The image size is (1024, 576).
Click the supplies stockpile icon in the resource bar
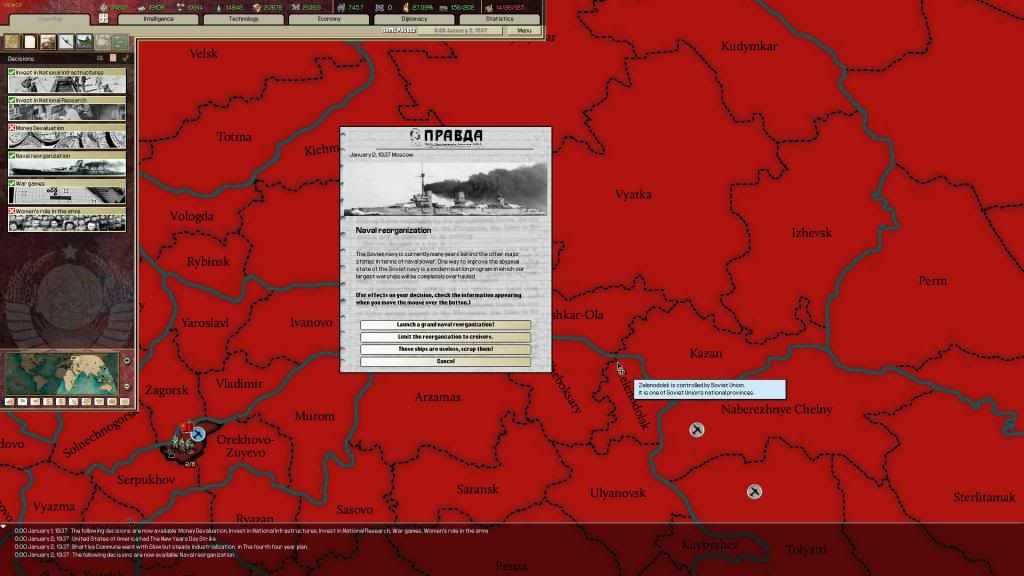(258, 5)
